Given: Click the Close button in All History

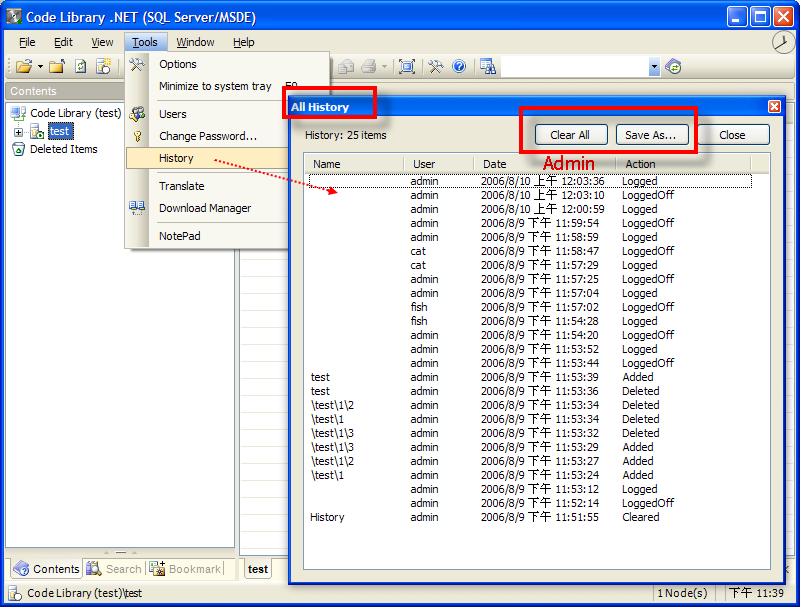Looking at the screenshot, I should pyautogui.click(x=732, y=135).
